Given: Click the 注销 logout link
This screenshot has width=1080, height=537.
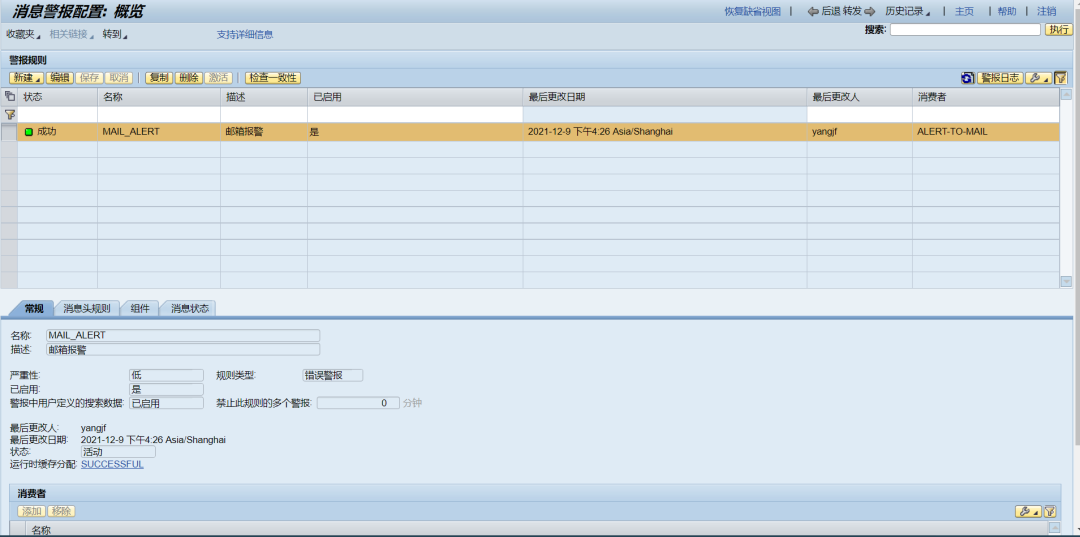Looking at the screenshot, I should click(1046, 11).
